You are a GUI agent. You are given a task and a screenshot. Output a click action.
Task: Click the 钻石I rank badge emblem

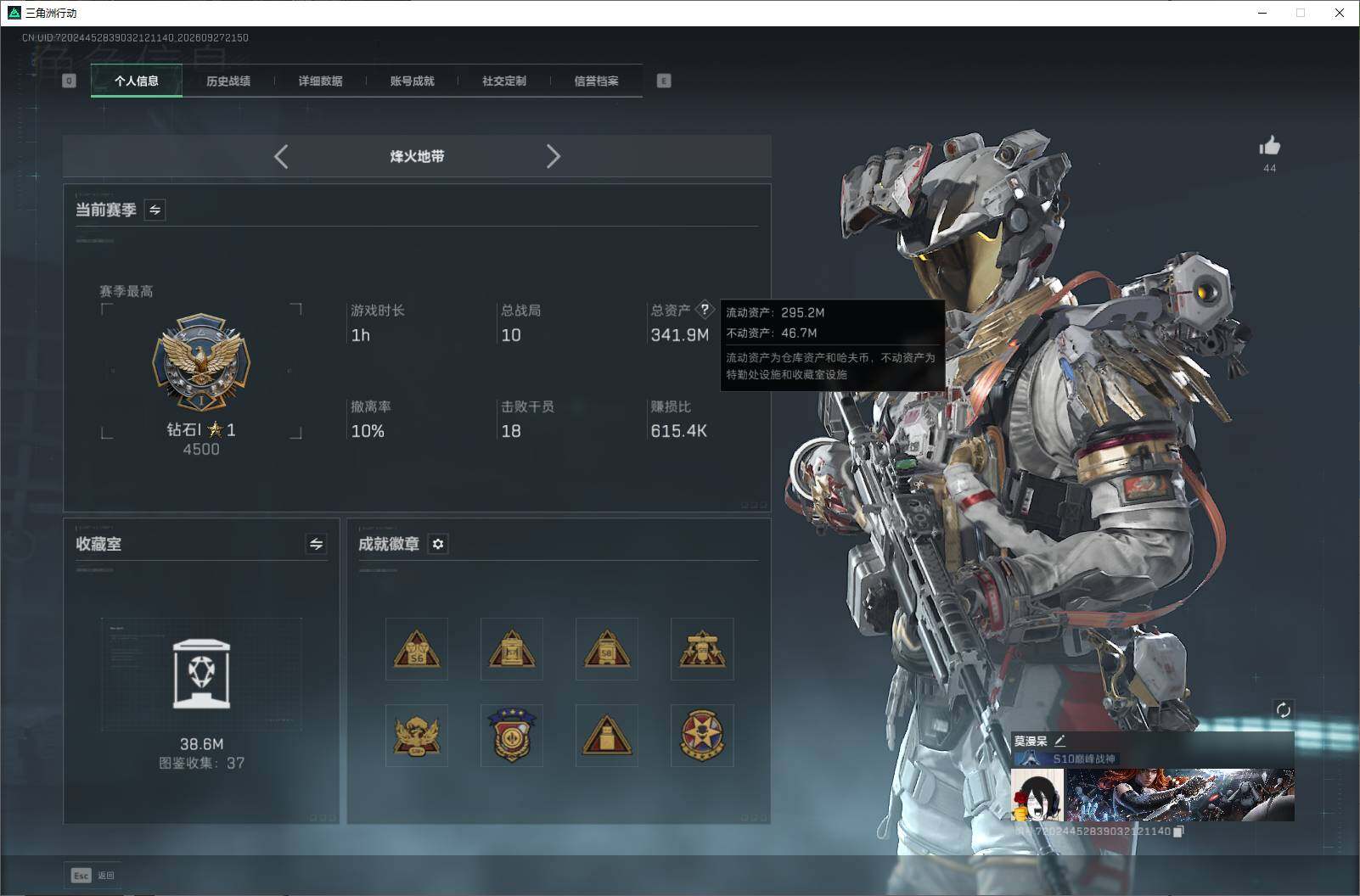201,364
